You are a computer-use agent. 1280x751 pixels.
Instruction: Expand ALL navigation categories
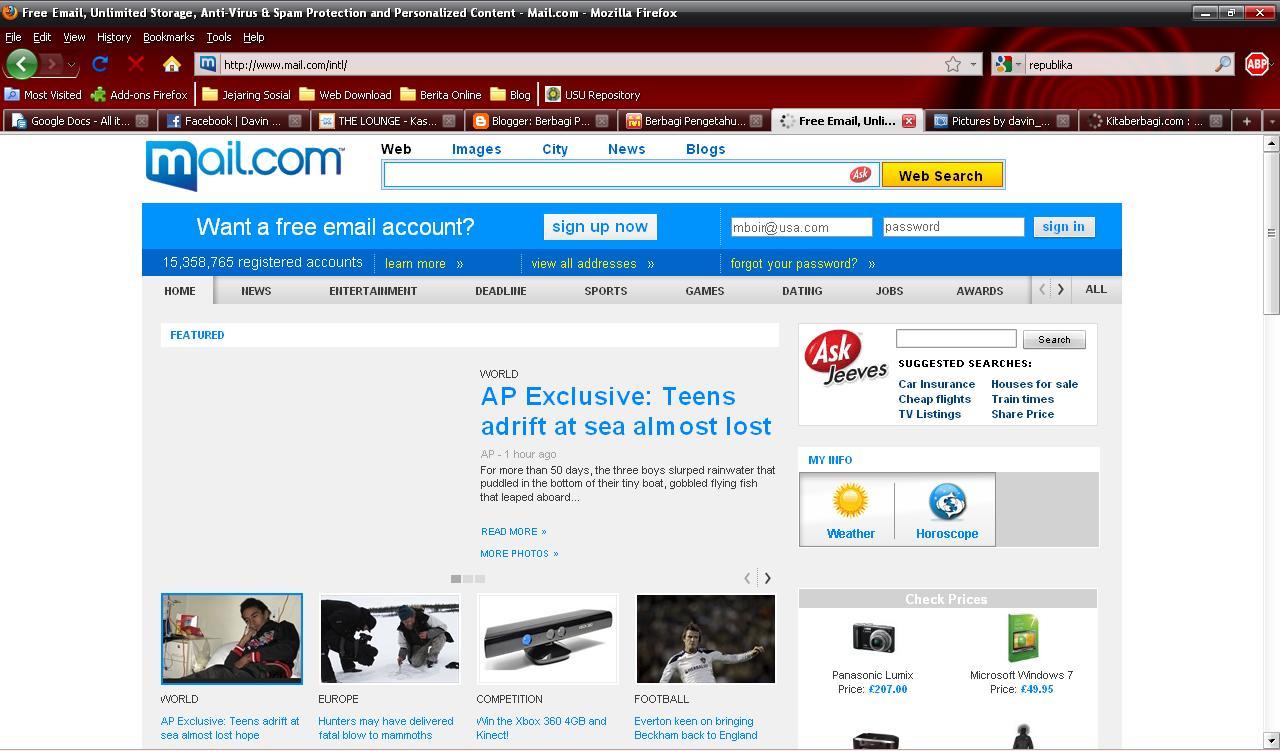(1096, 290)
